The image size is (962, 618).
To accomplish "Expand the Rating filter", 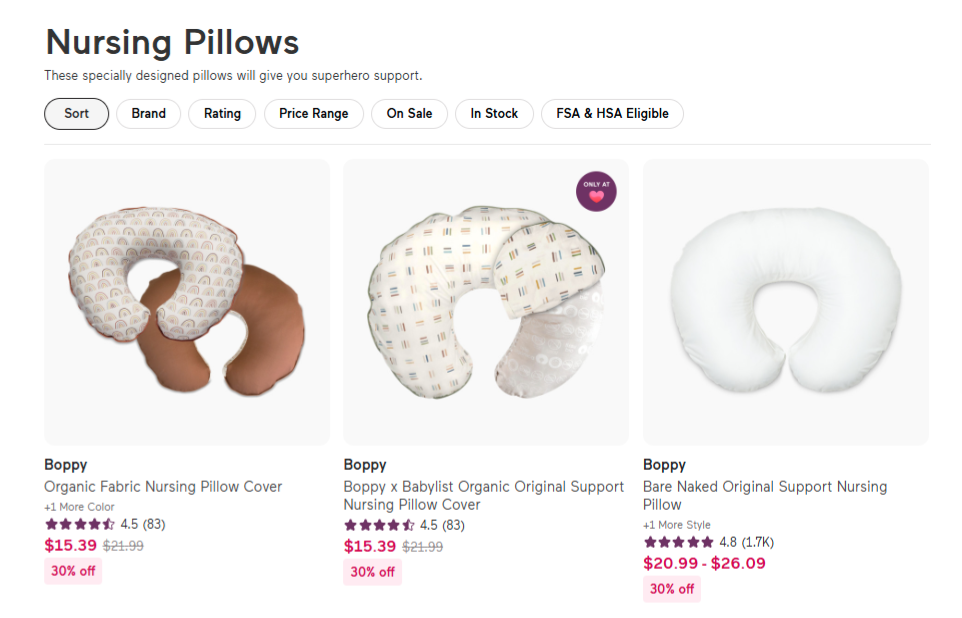I will tap(221, 113).
